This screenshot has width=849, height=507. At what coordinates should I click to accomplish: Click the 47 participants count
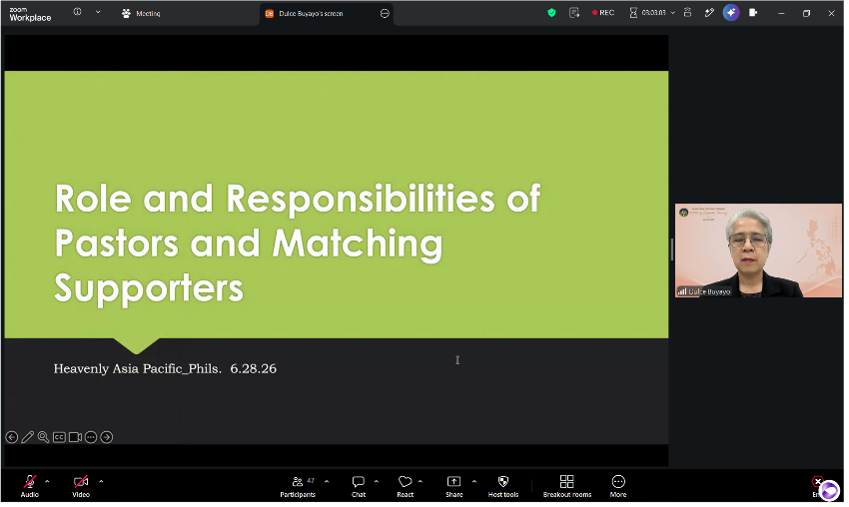(312, 483)
